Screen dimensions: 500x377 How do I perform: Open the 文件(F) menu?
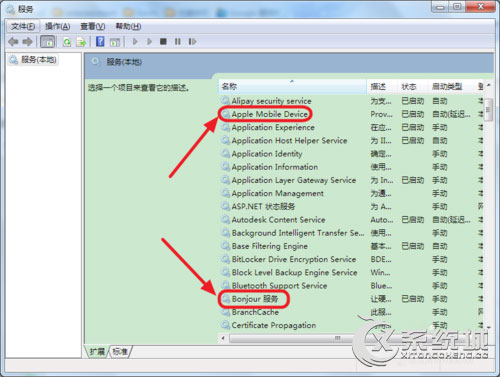point(23,26)
